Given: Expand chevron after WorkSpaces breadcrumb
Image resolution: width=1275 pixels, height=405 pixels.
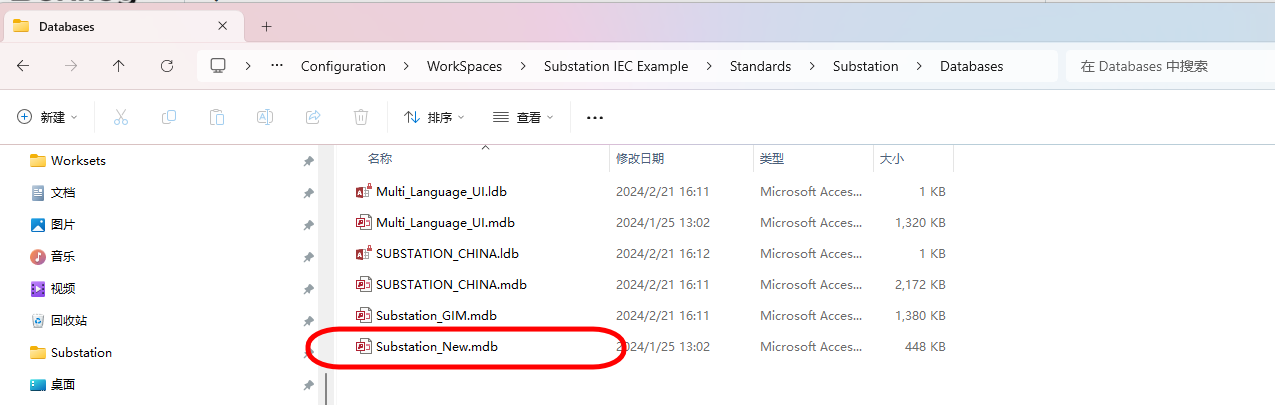Looking at the screenshot, I should click(523, 66).
